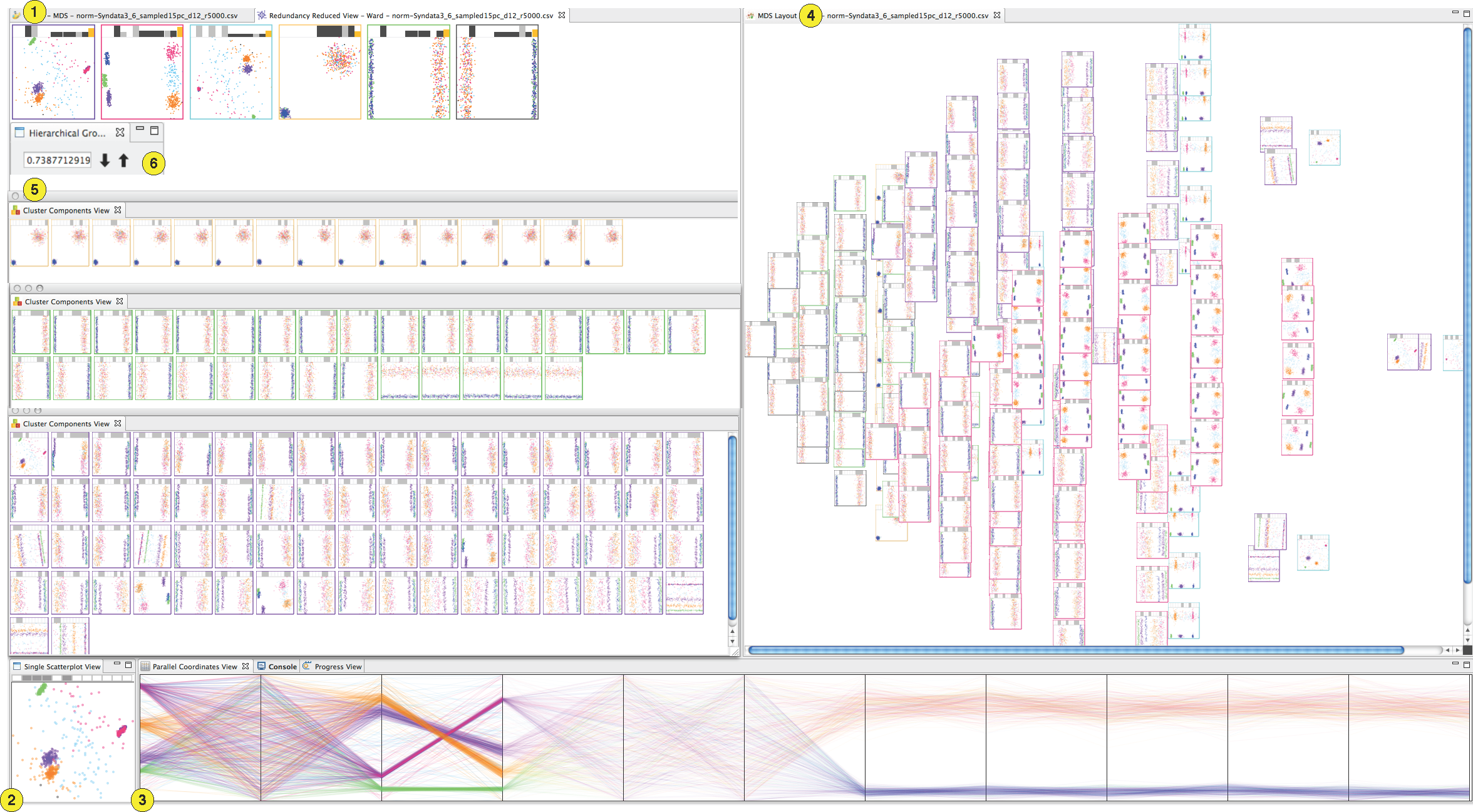
Task: Click the Hierarchical Grouping window icon
Action: 19,133
